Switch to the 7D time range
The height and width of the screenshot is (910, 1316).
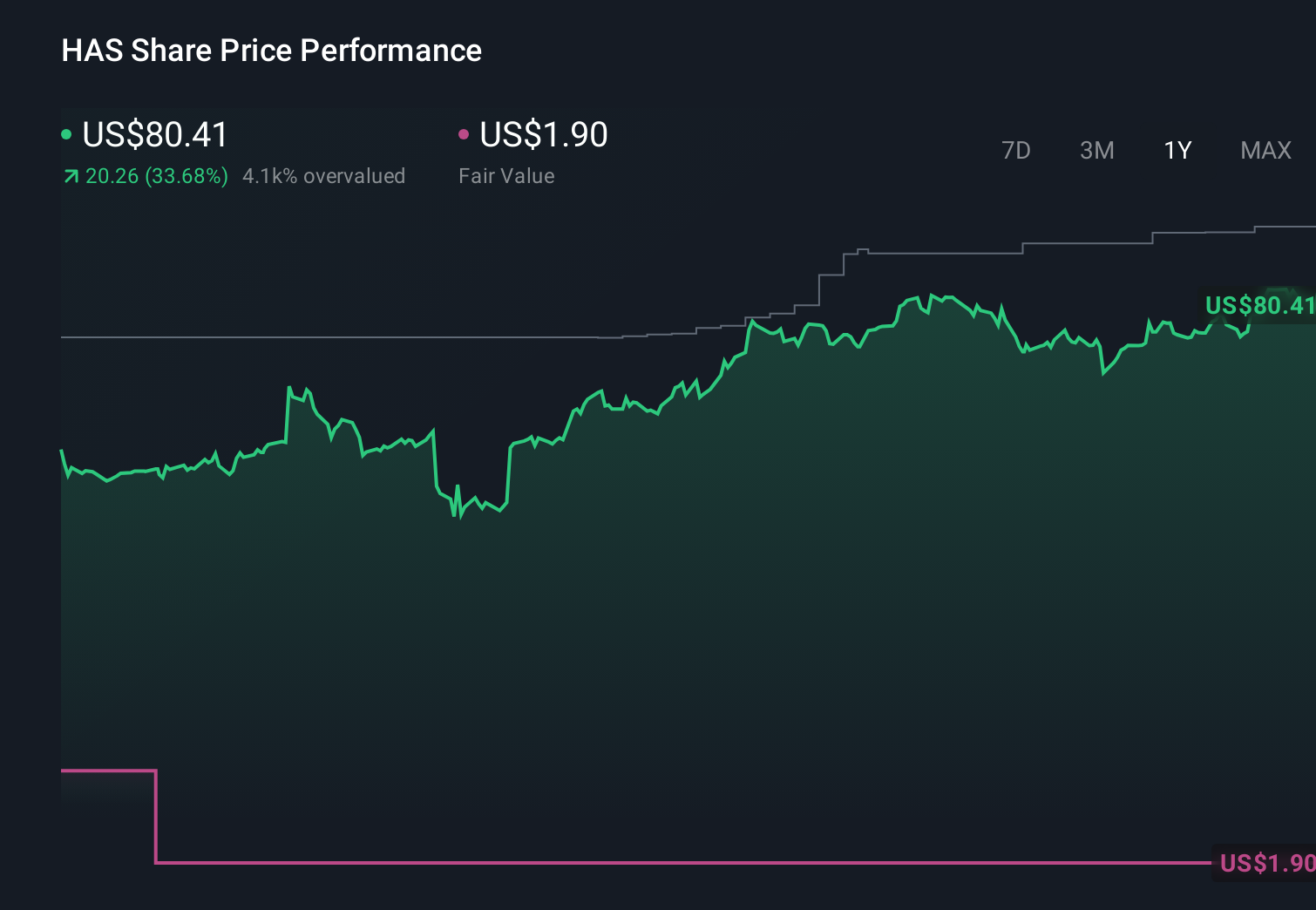point(1016,151)
